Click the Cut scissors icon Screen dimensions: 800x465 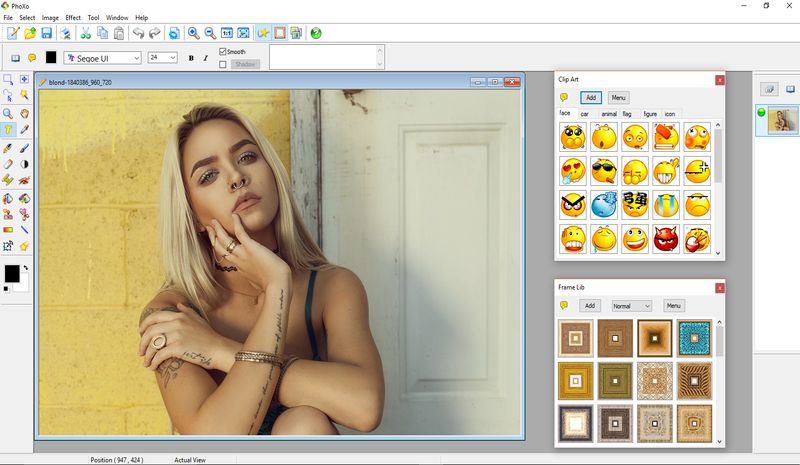pos(86,33)
